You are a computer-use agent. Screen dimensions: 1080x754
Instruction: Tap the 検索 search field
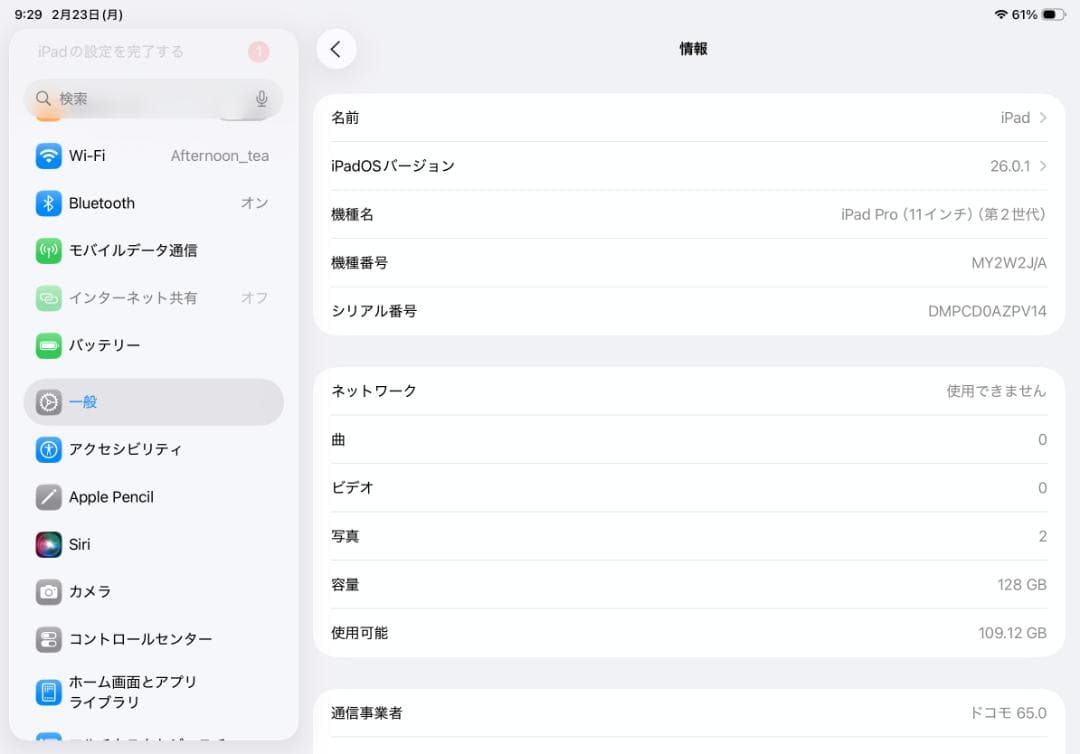(x=154, y=99)
